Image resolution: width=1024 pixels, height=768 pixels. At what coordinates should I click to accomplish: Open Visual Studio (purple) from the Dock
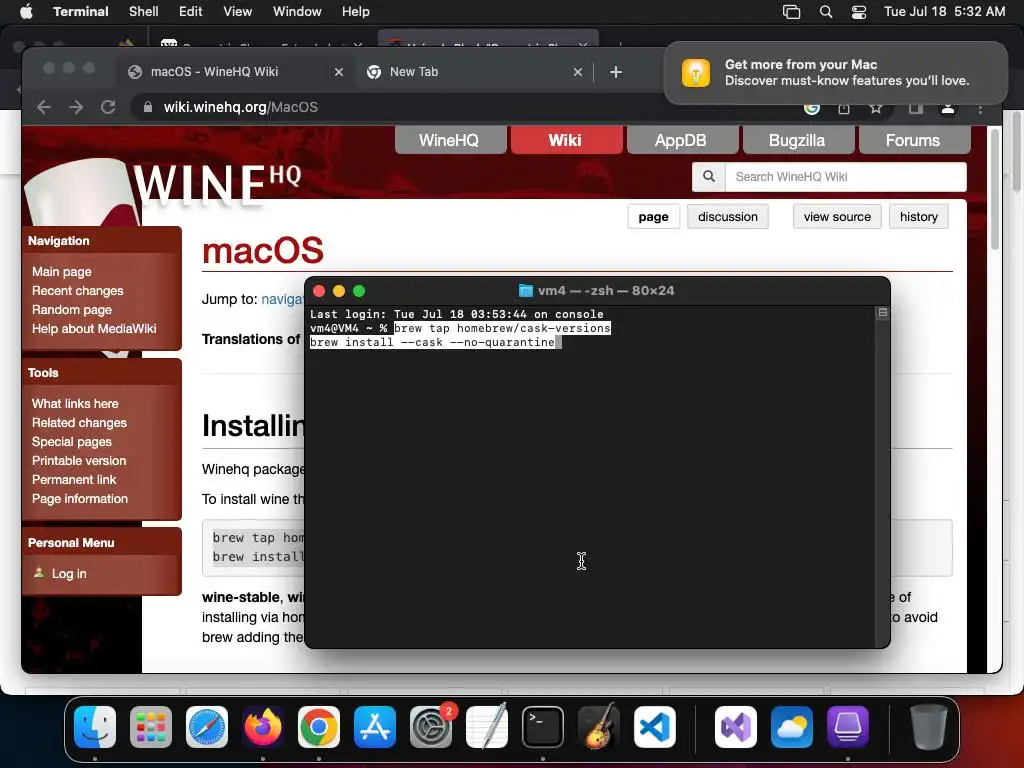[735, 727]
